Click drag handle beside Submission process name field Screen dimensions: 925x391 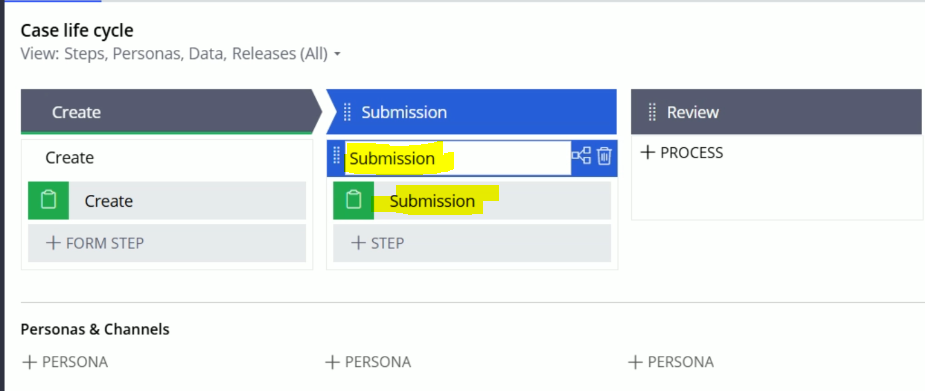tap(337, 156)
